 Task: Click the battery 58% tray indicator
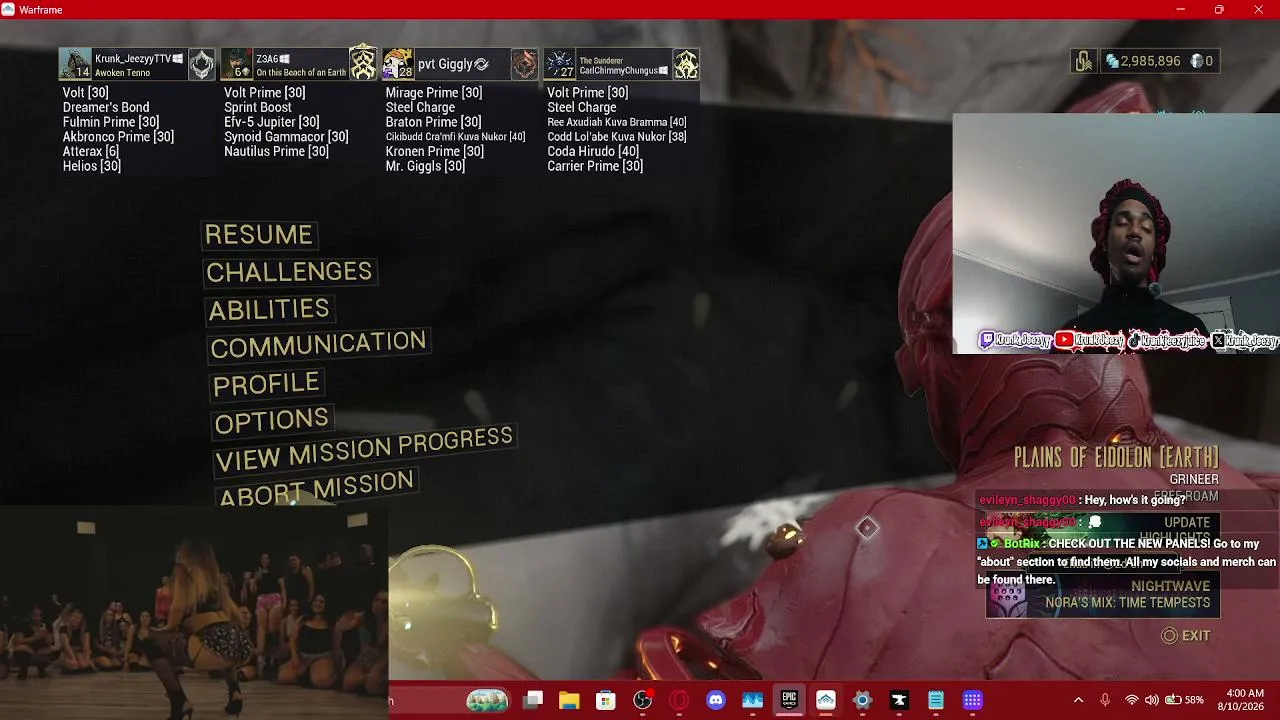coord(1184,700)
